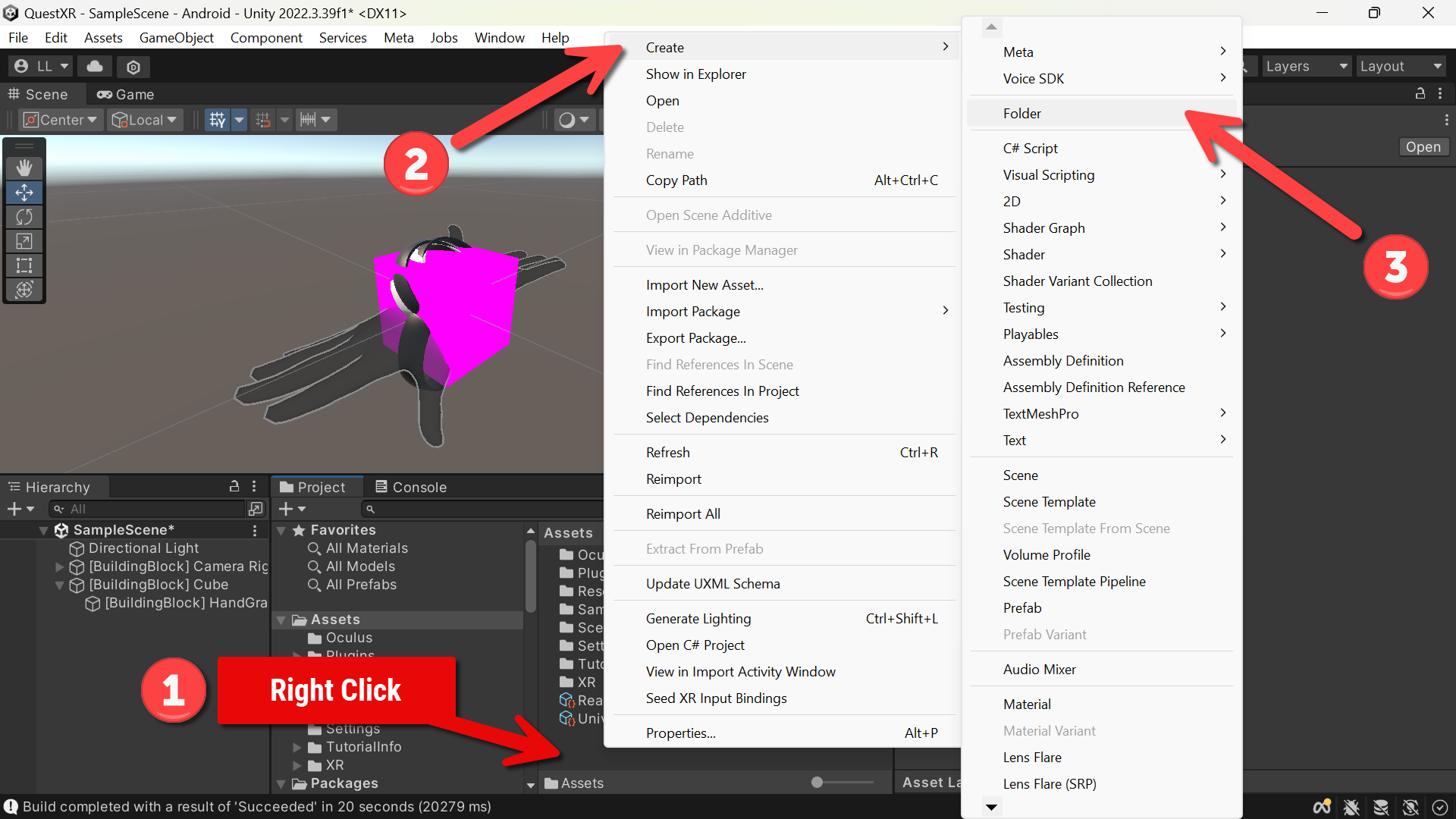Open the Layers dropdown

(1306, 67)
